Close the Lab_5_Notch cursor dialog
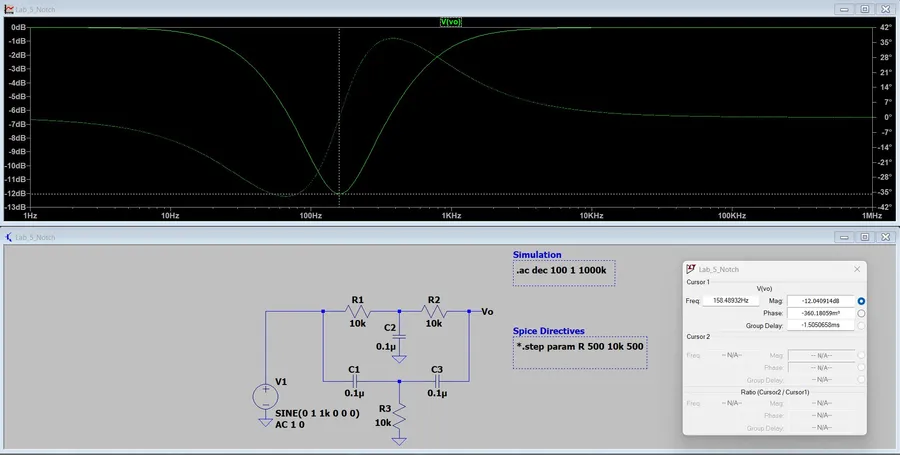900x455 pixels. 857,269
